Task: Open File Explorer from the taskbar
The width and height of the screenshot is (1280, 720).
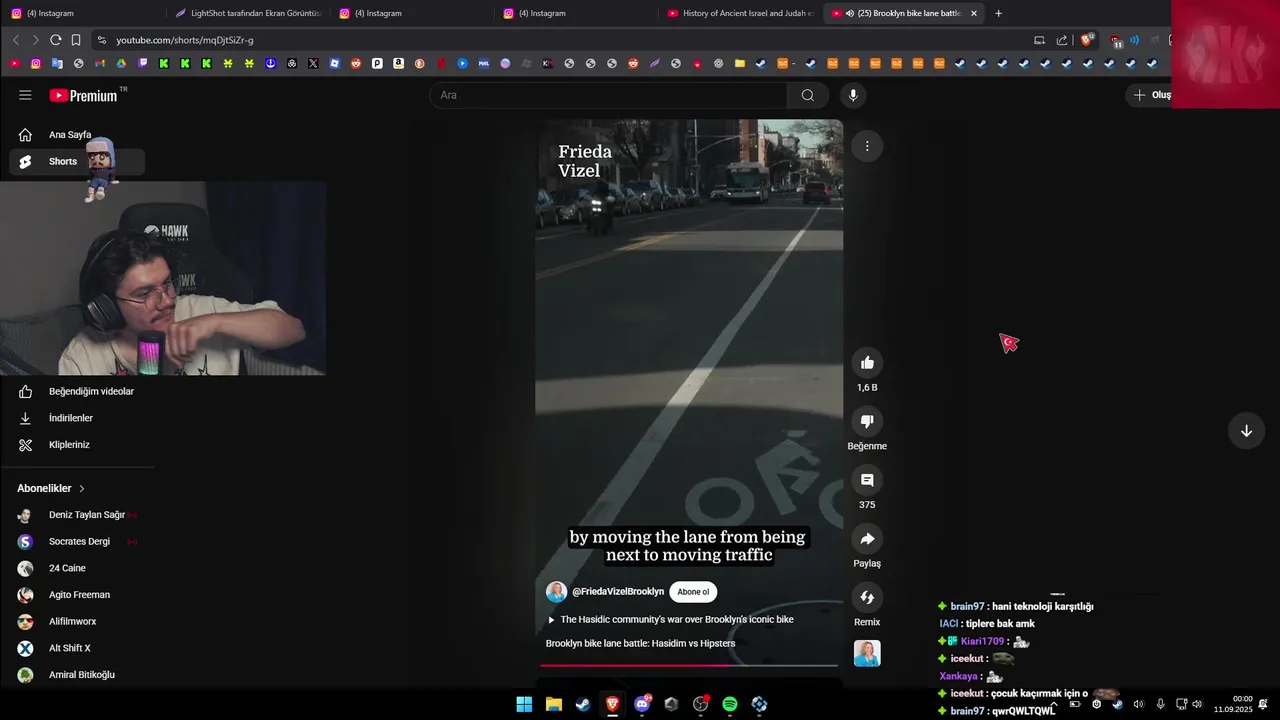Action: click(553, 704)
